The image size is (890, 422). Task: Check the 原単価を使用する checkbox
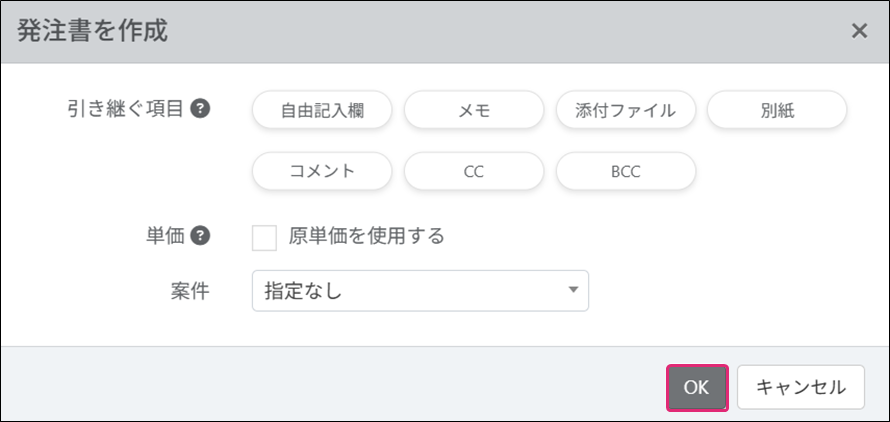point(265,238)
